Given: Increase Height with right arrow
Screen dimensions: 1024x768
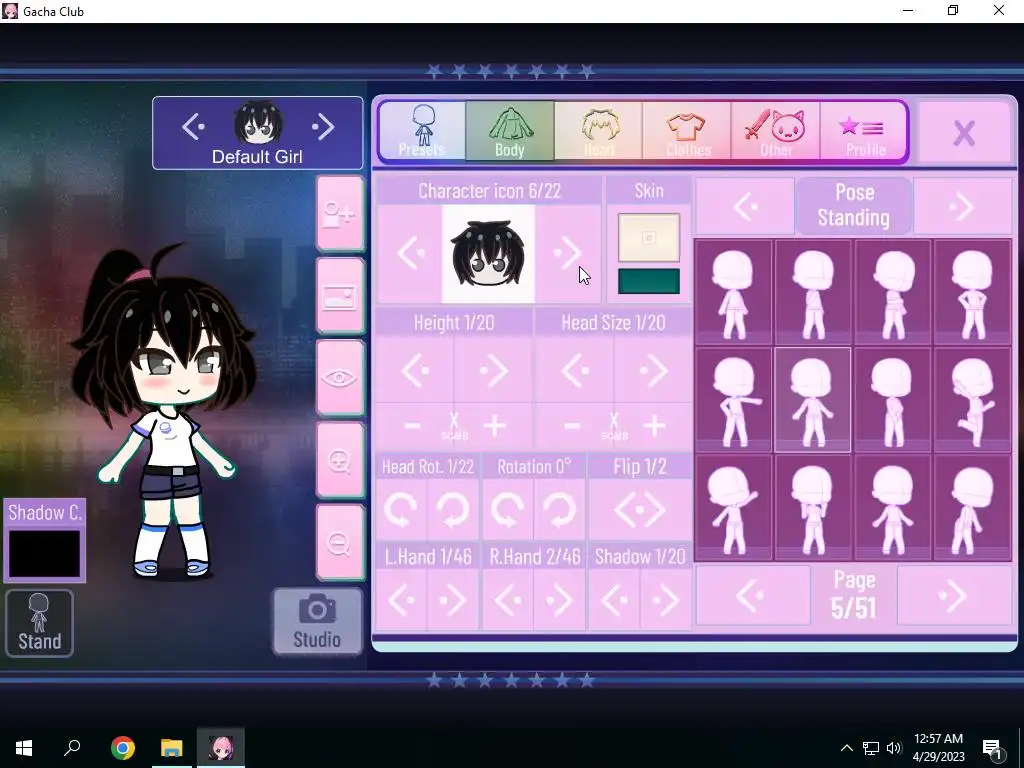Looking at the screenshot, I should (493, 370).
